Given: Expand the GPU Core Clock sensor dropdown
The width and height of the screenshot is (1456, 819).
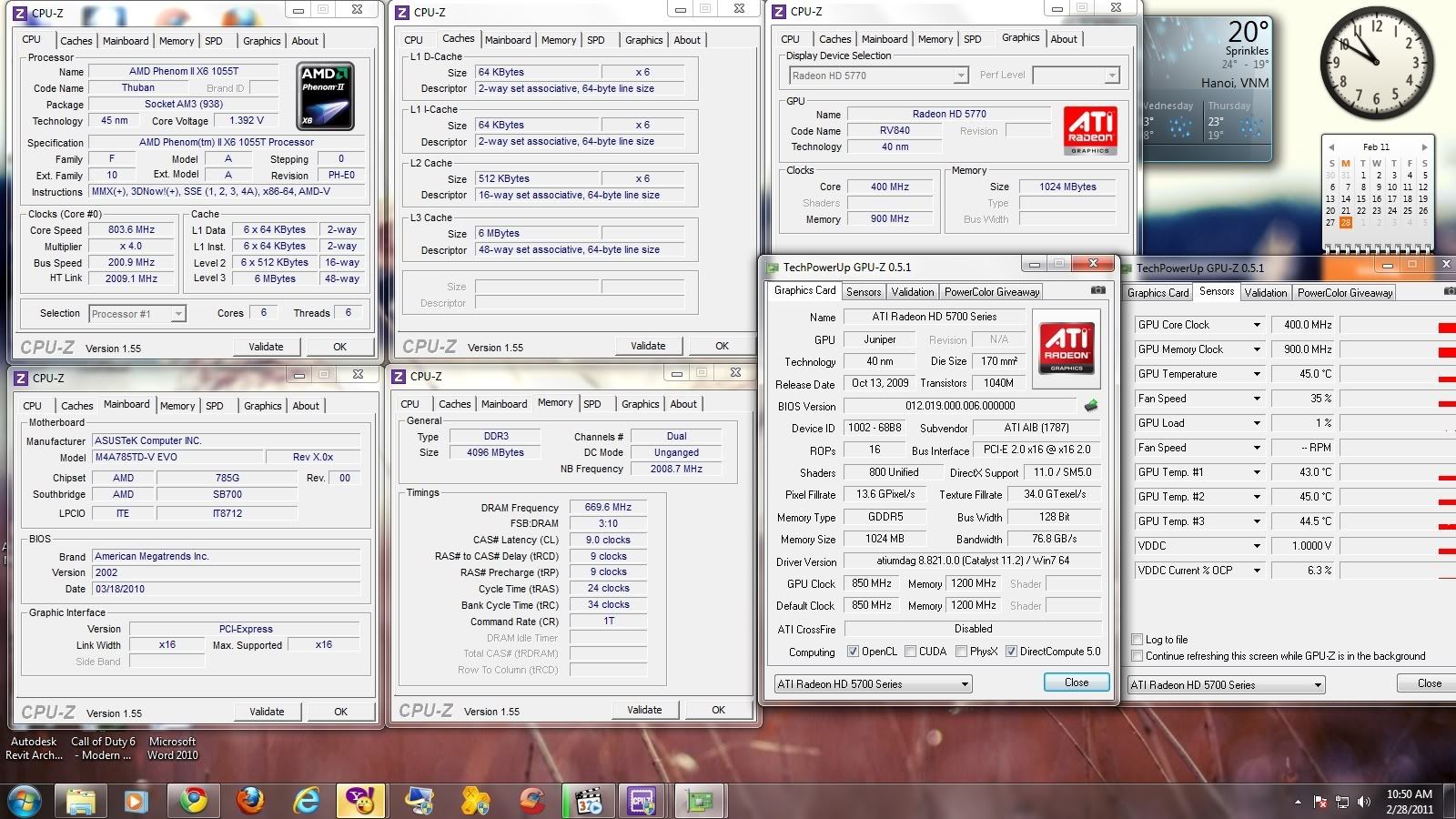Looking at the screenshot, I should tap(1257, 325).
